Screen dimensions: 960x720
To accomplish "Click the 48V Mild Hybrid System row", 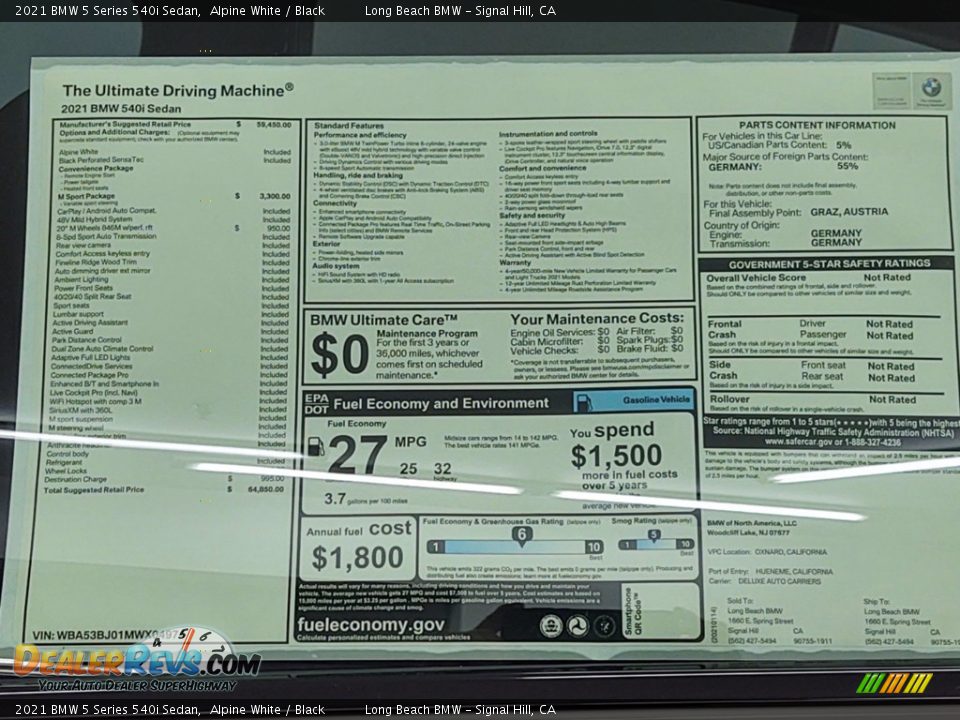I will tap(173, 219).
